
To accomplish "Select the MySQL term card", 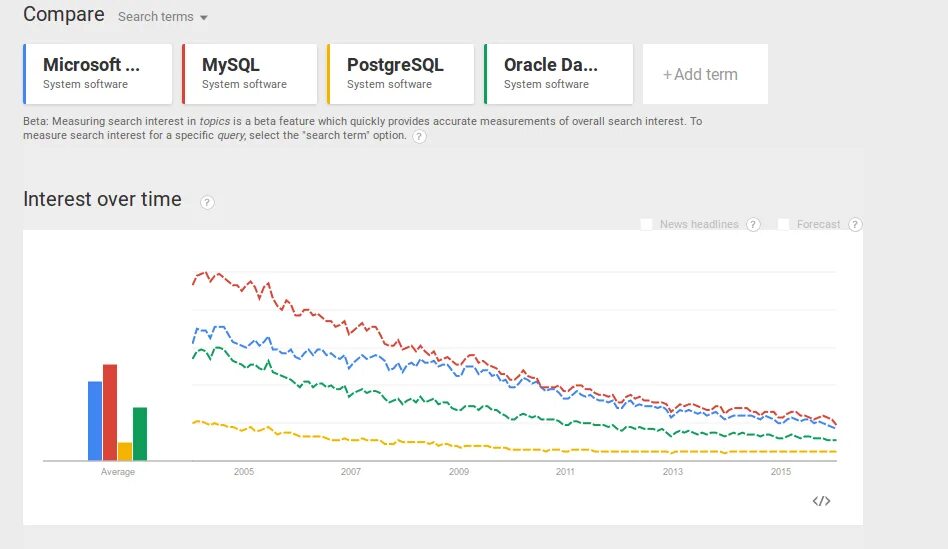I will (x=250, y=74).
